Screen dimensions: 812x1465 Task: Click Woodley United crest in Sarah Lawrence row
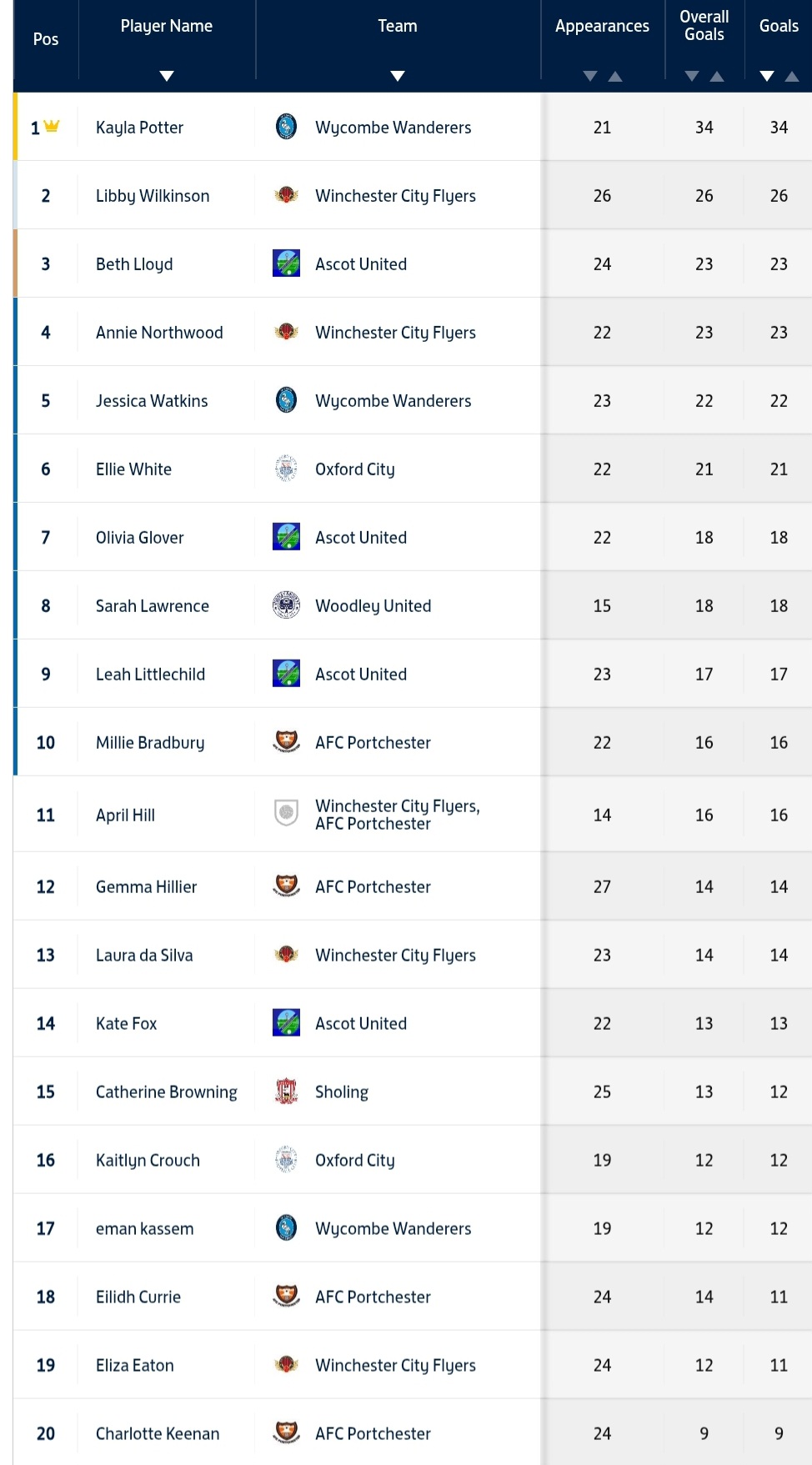coord(286,605)
